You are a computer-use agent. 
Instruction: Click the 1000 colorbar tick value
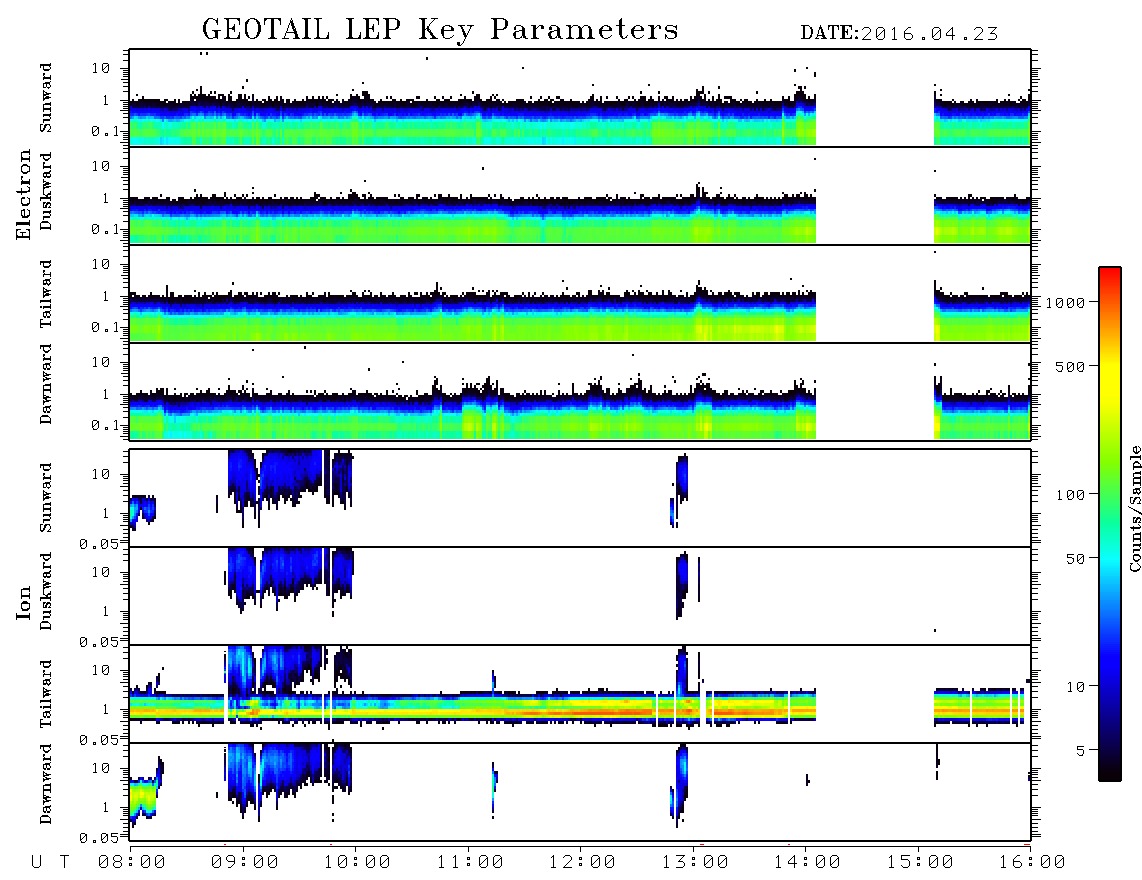coord(1065,303)
